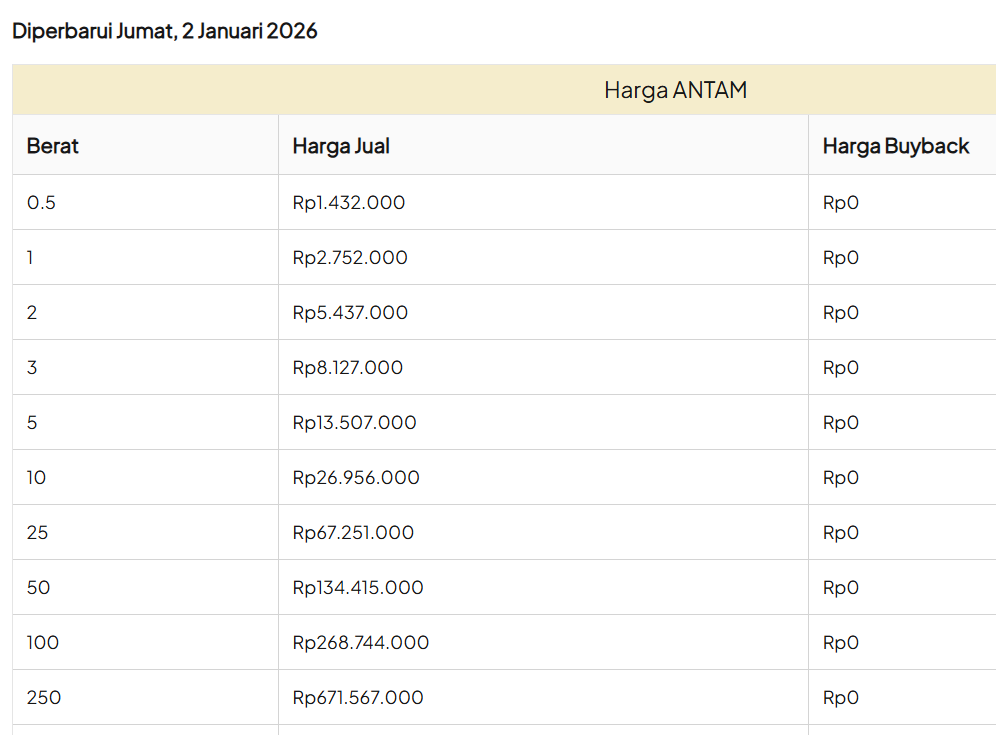The width and height of the screenshot is (996, 735).
Task: Select the Rp1.432.000 price cell
Action: (349, 203)
